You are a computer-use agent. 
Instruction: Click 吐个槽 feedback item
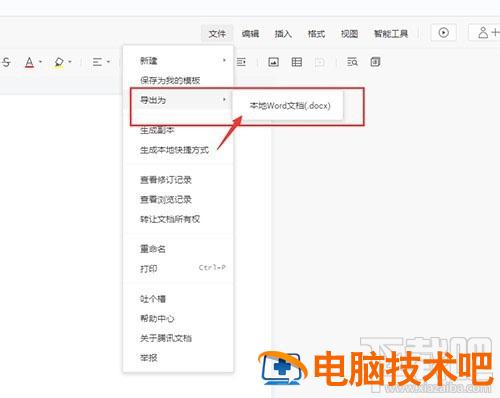coord(178,299)
